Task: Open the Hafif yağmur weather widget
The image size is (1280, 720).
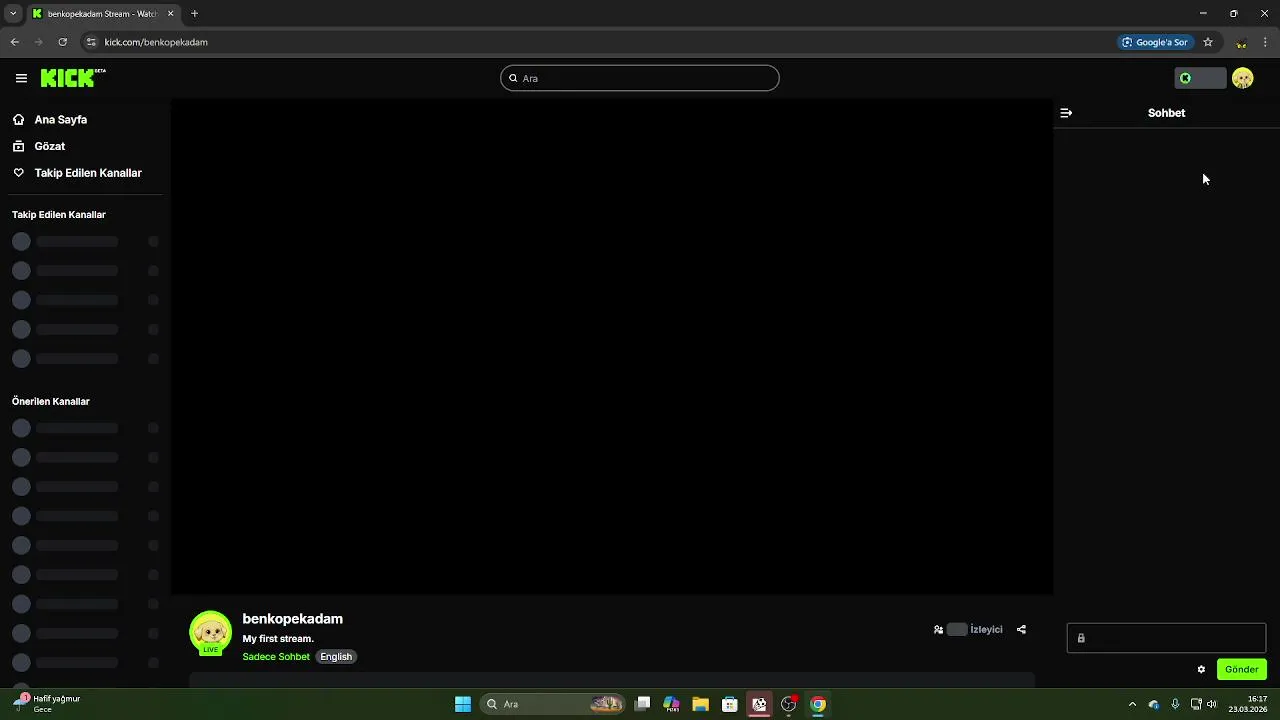Action: pyautogui.click(x=47, y=704)
